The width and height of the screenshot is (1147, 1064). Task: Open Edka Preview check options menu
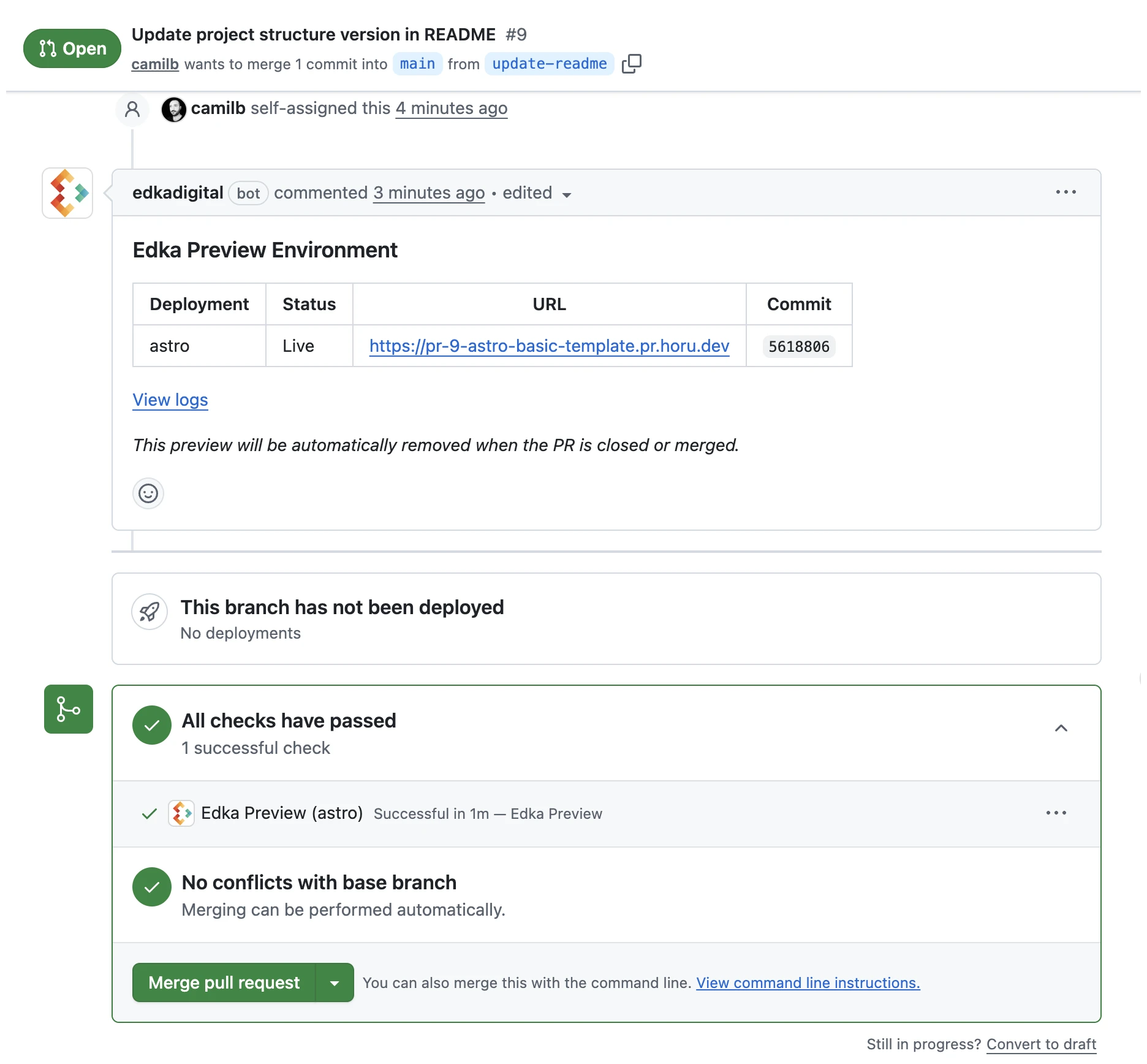tap(1056, 813)
